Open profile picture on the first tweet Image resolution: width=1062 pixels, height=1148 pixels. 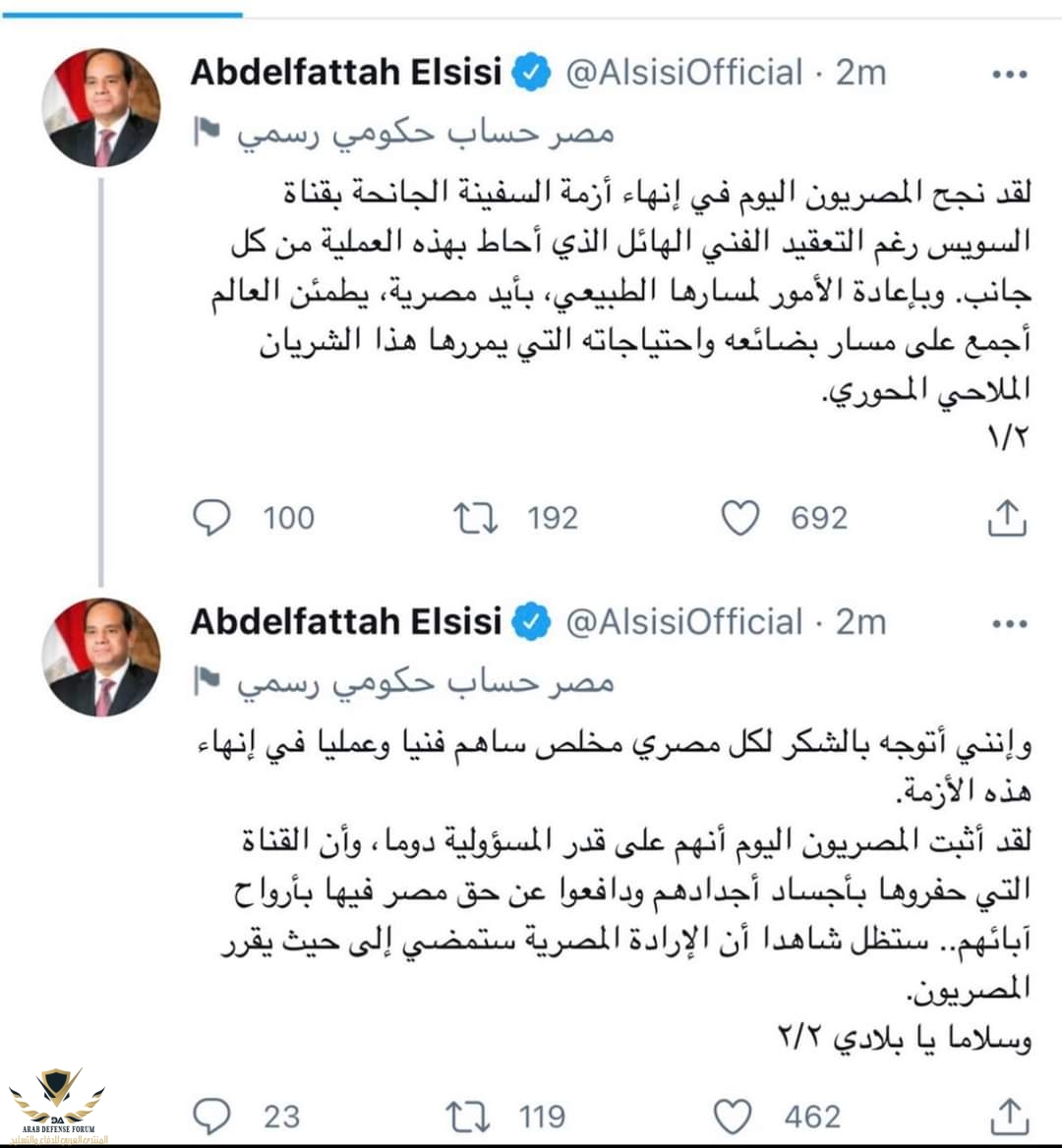click(101, 108)
